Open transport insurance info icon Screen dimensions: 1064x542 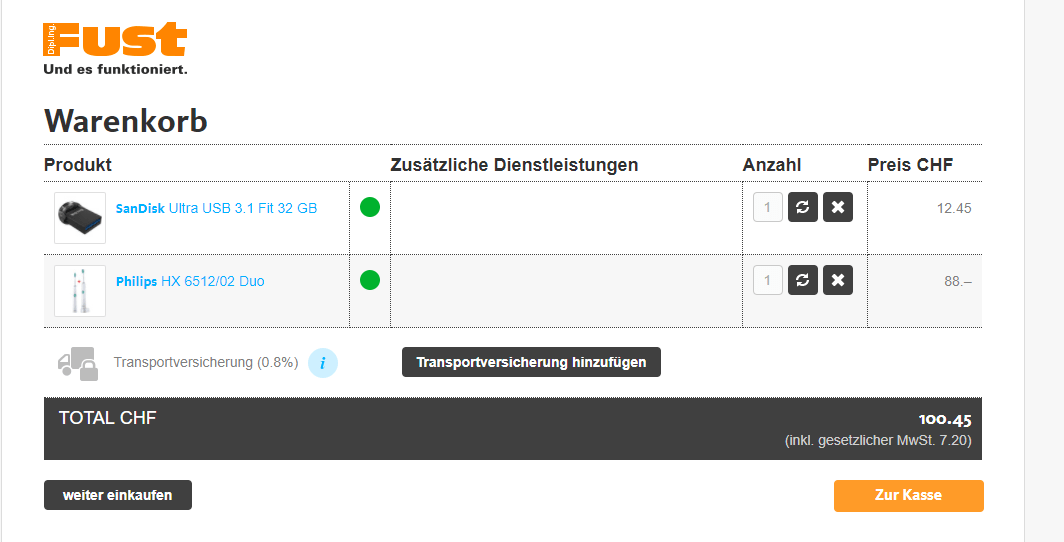pos(322,363)
